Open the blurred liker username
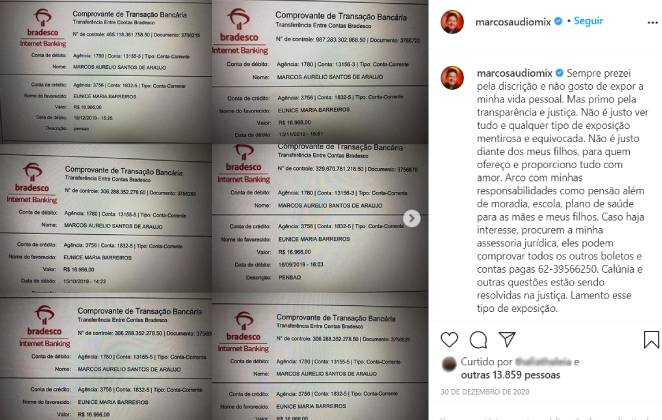 pos(543,361)
